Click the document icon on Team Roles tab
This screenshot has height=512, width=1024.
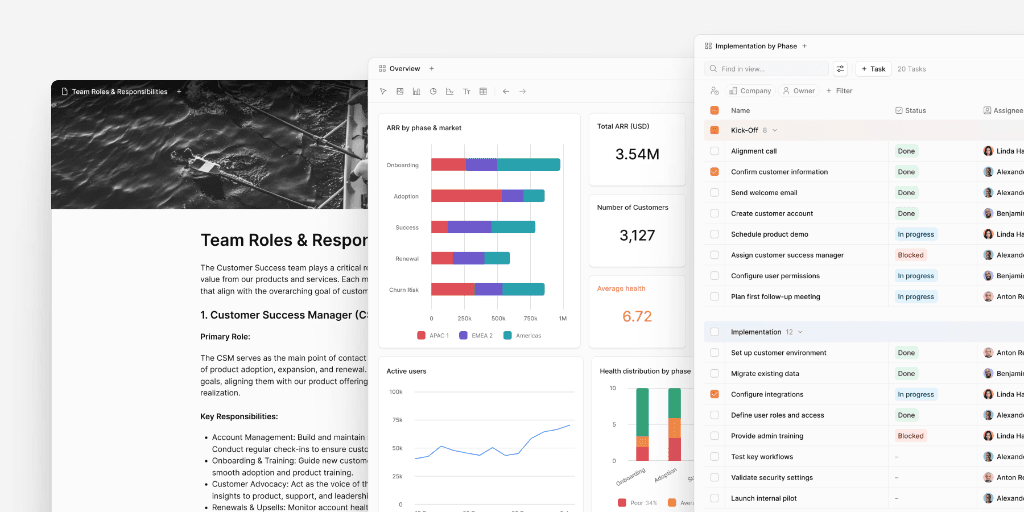coord(64,91)
